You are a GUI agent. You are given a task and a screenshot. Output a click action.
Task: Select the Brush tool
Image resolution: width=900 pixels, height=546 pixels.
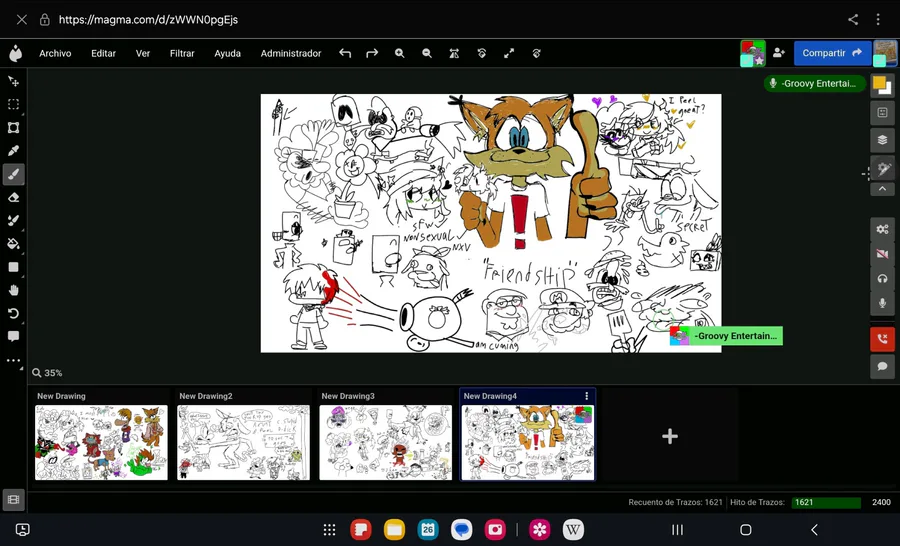click(13, 174)
